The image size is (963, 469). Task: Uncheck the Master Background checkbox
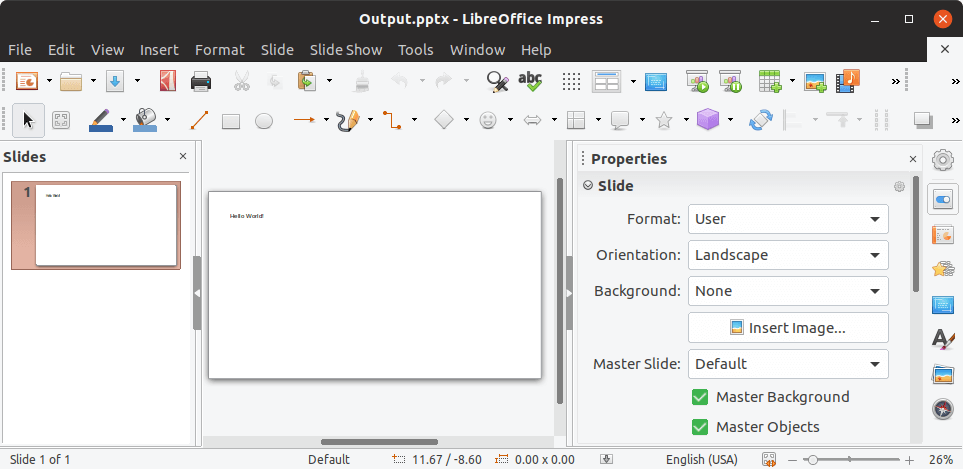[x=700, y=397]
